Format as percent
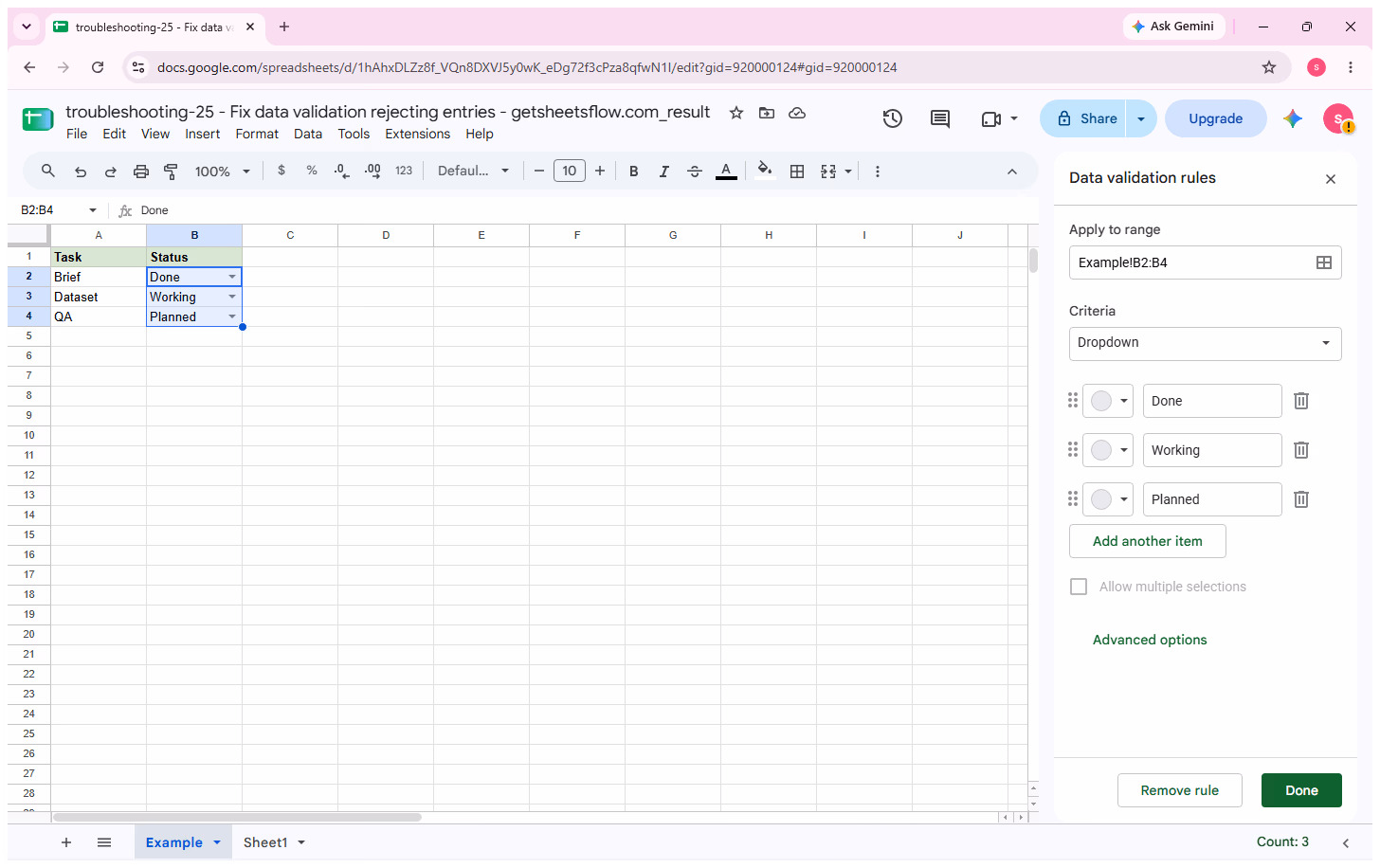 point(312,171)
